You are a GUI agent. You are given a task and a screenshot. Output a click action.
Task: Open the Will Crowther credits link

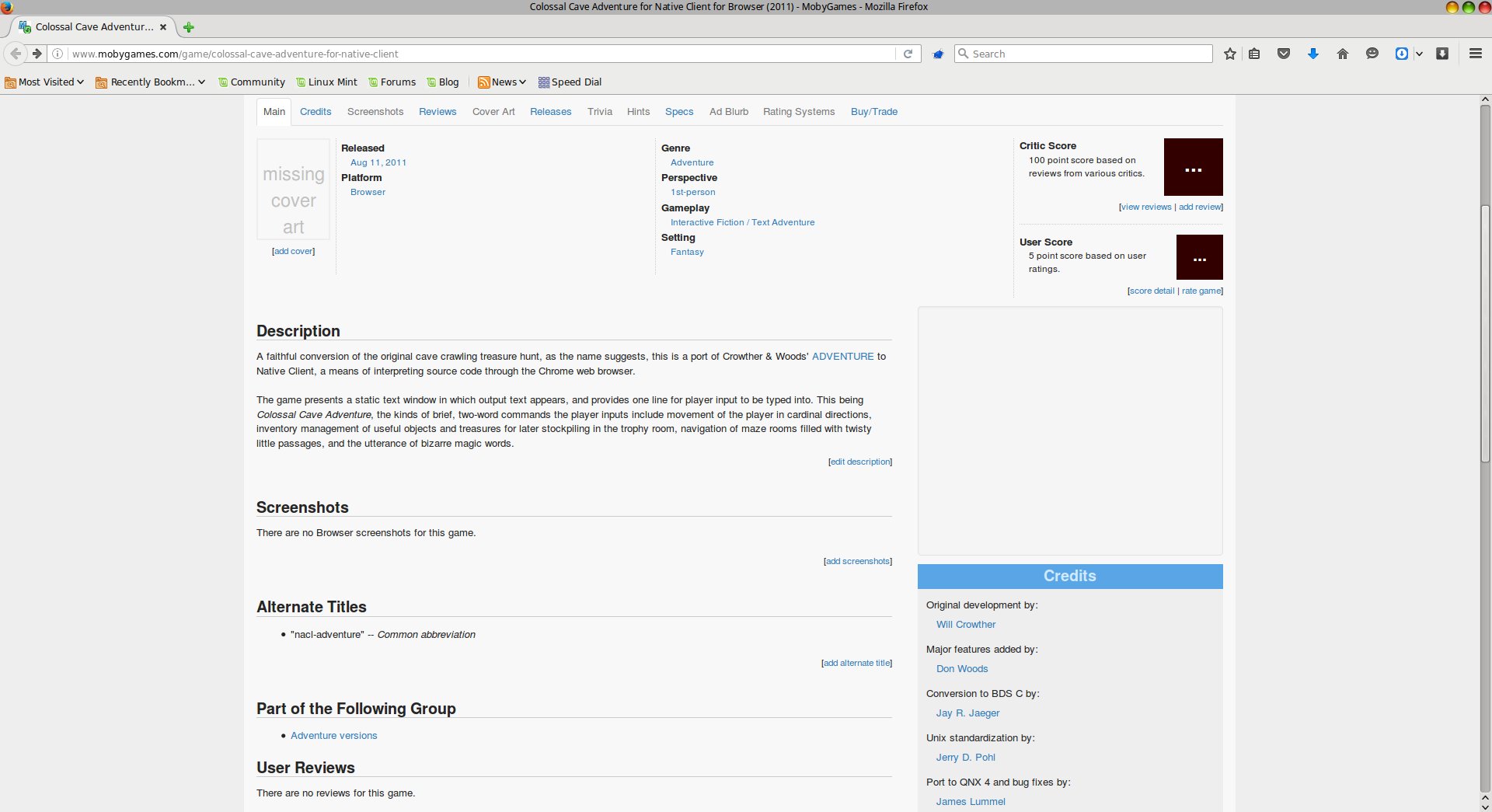click(x=965, y=625)
